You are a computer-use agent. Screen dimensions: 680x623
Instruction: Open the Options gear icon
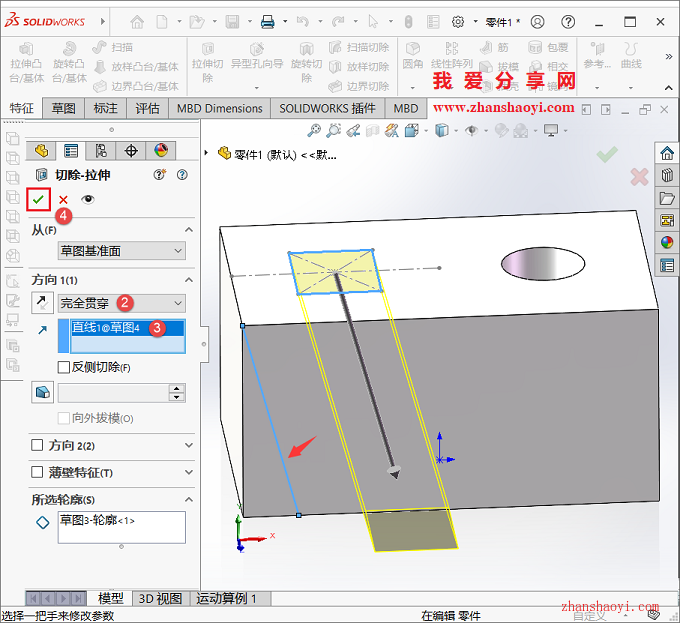458,21
